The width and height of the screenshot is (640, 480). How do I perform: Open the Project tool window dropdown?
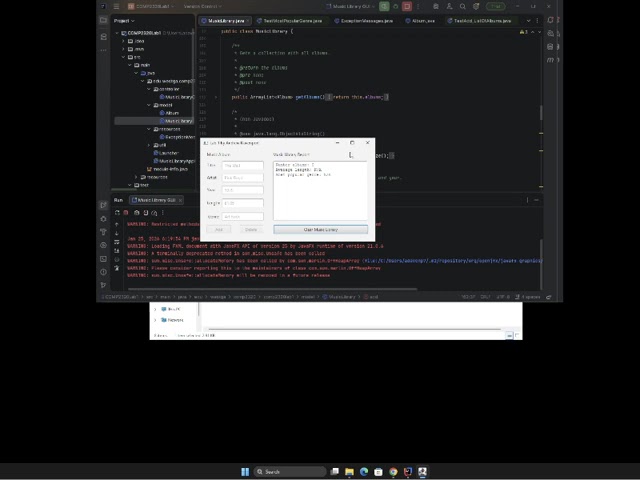tap(124, 20)
